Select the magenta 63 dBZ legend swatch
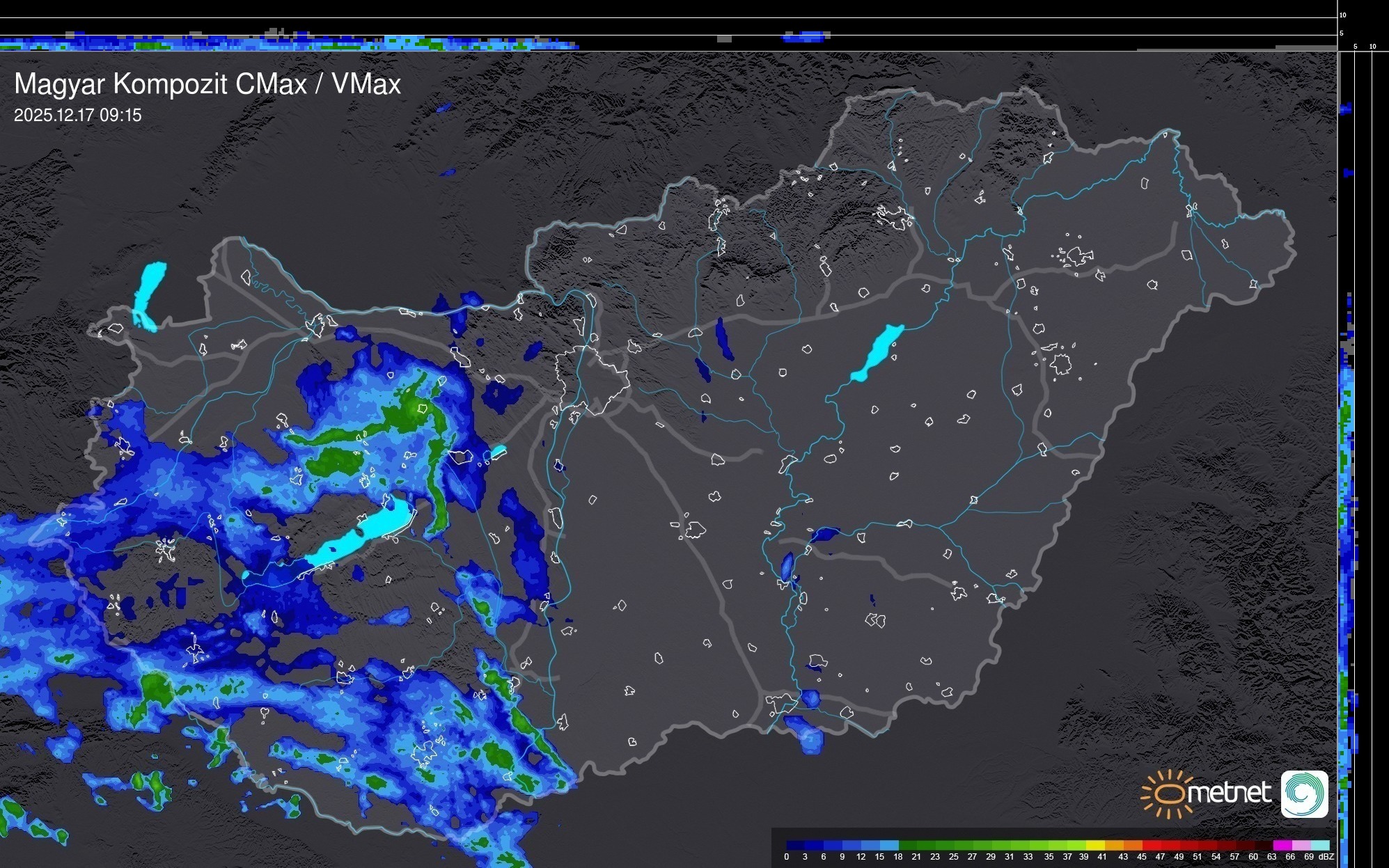 (x=1282, y=845)
